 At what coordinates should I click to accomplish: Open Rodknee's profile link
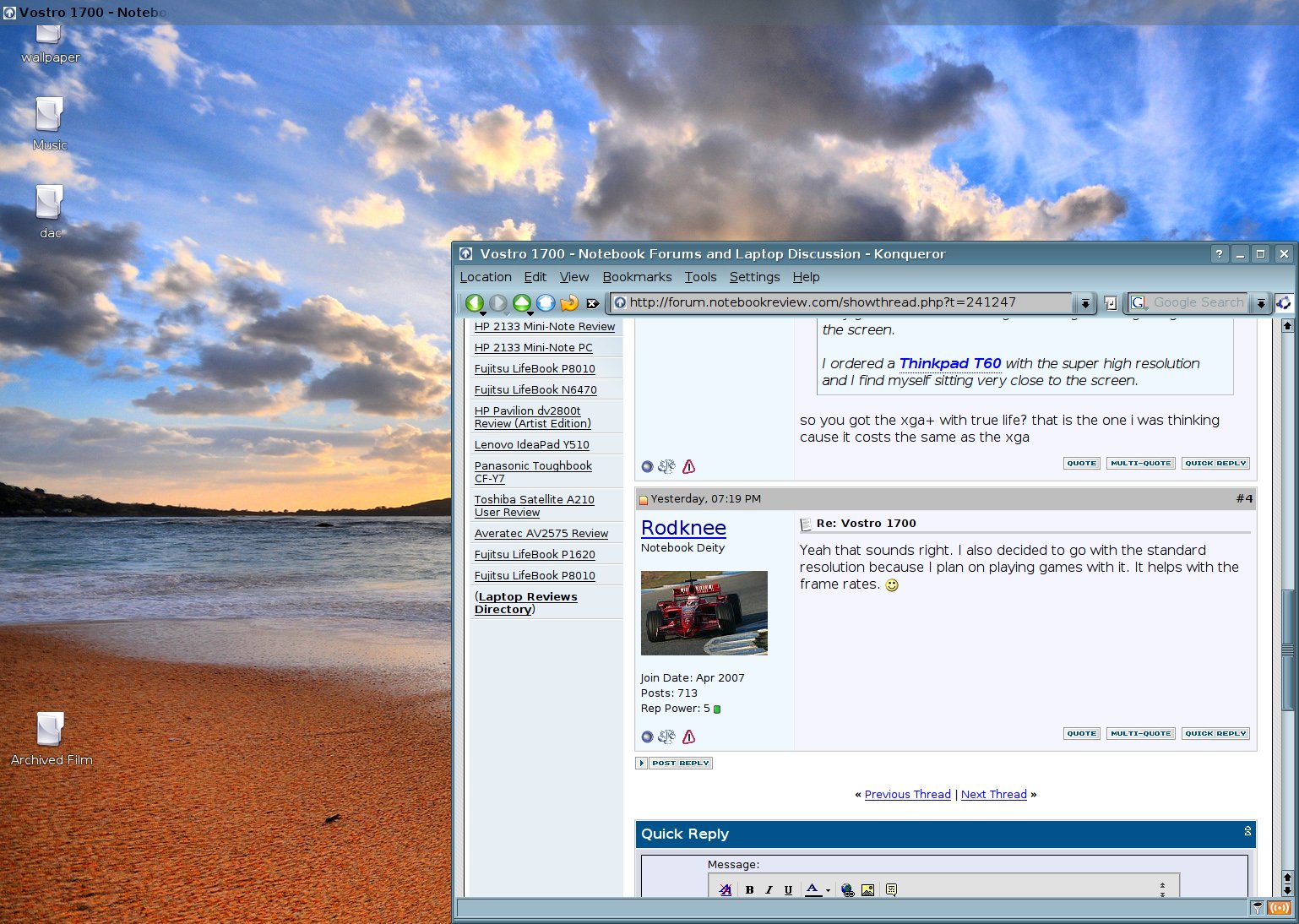683,528
